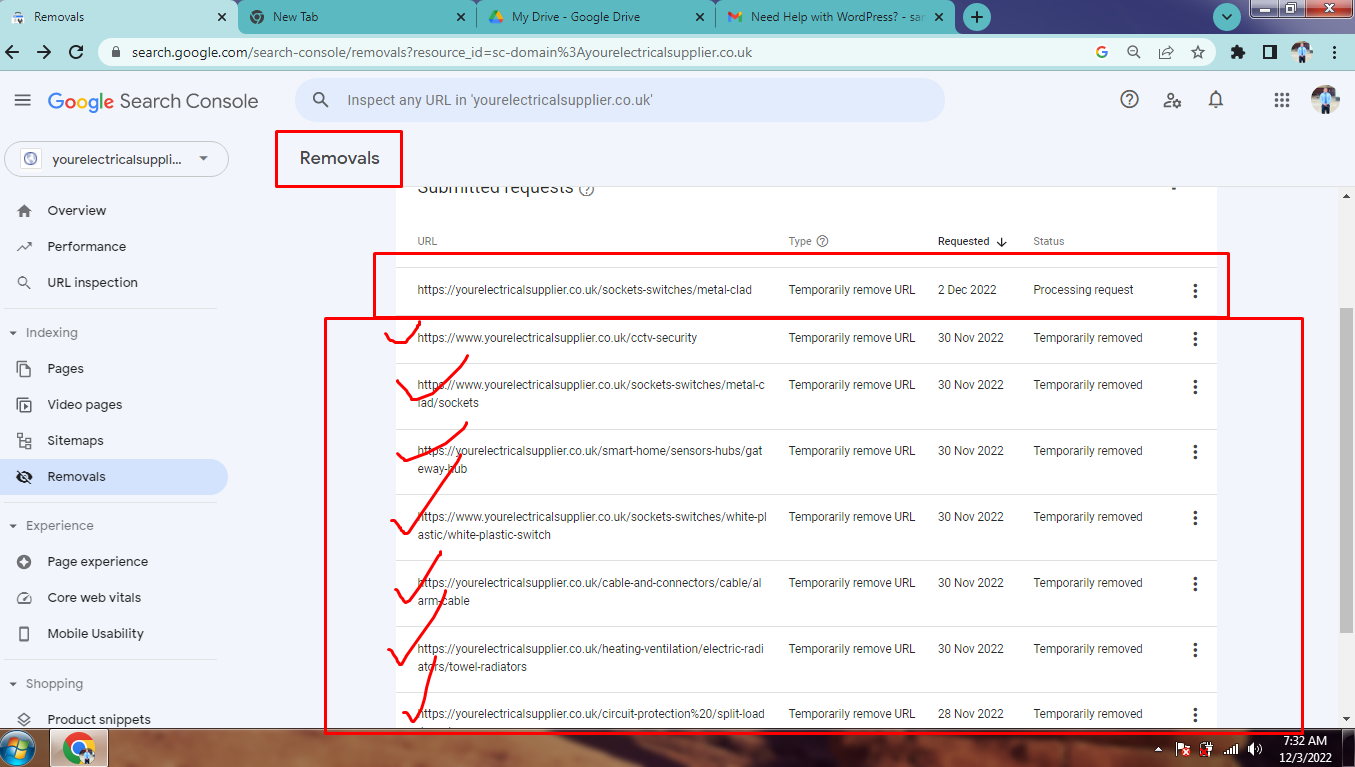Click the Type column help tooltip
The width and height of the screenshot is (1355, 767).
(x=822, y=240)
